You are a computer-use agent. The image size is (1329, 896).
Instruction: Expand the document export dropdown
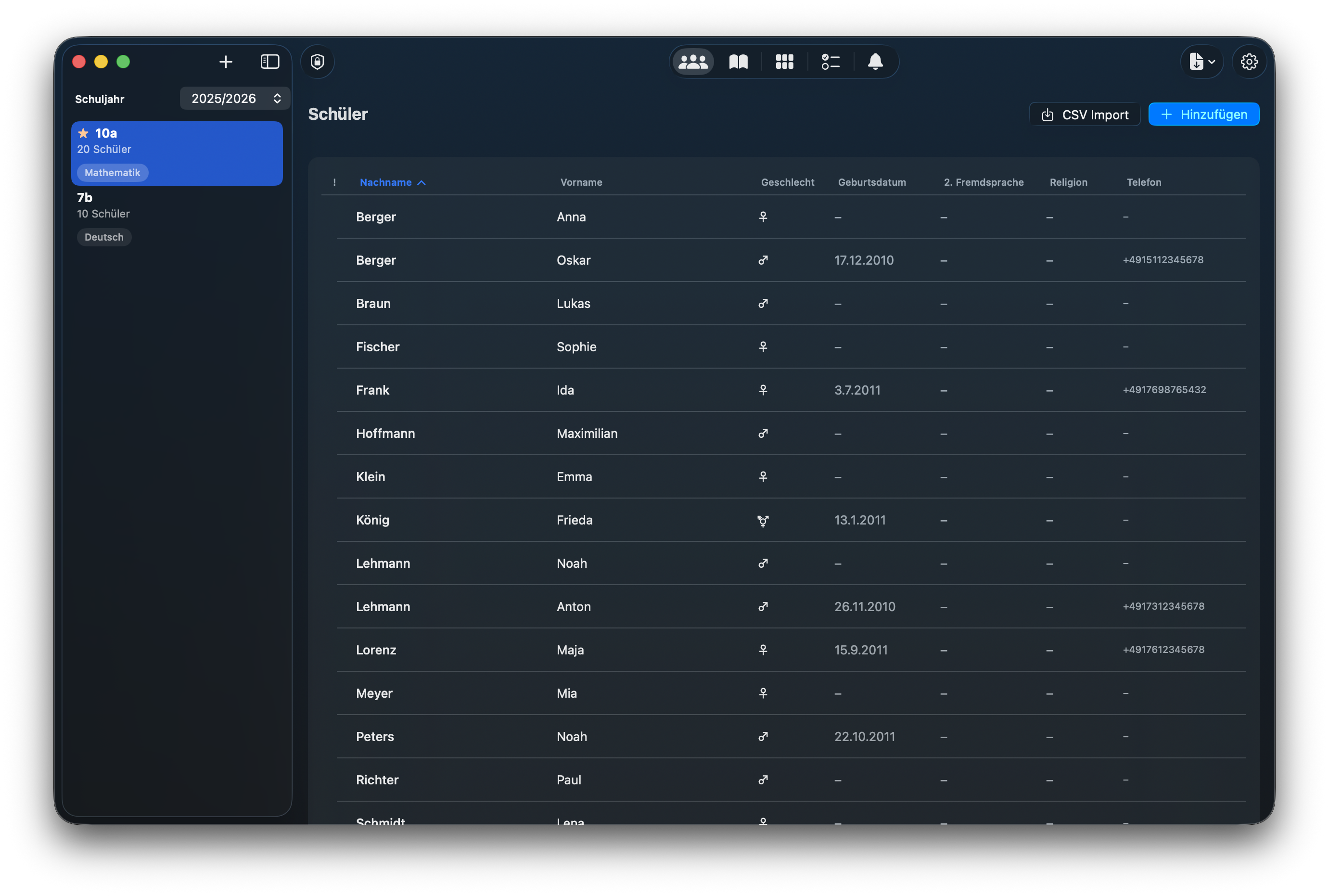[1201, 62]
